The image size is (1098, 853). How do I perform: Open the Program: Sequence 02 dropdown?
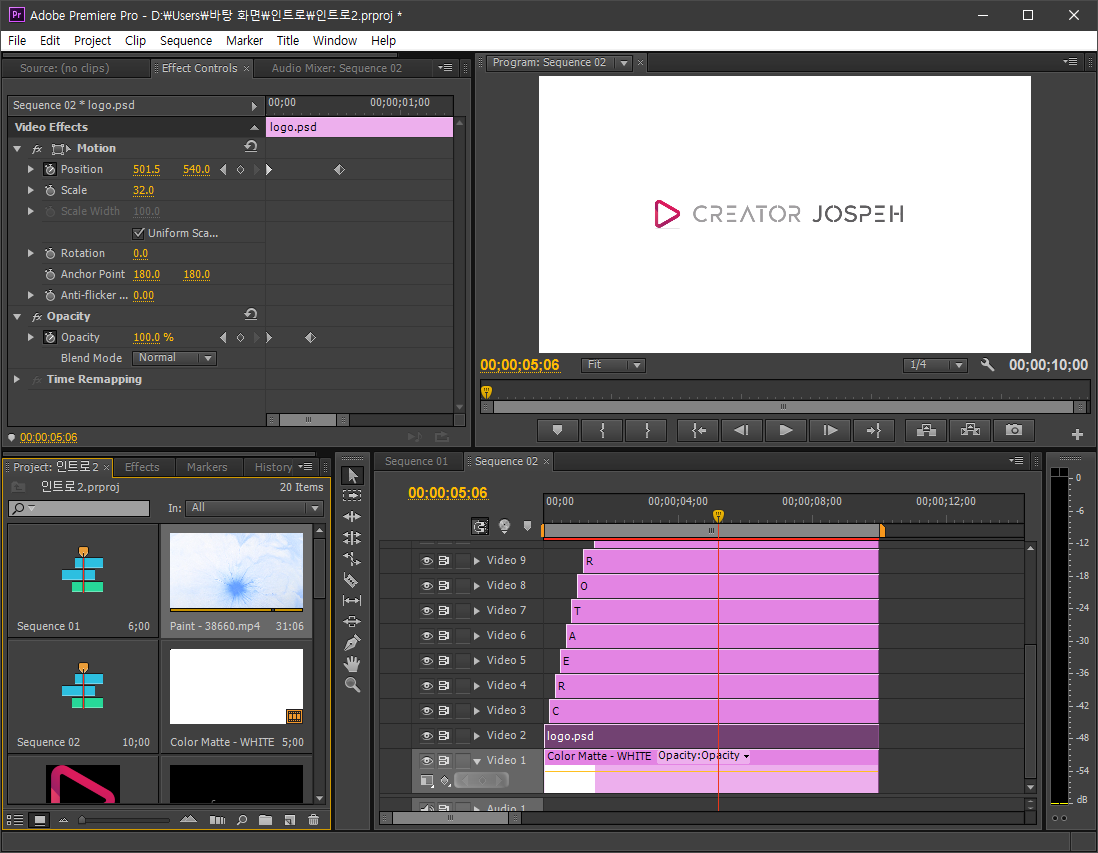623,63
